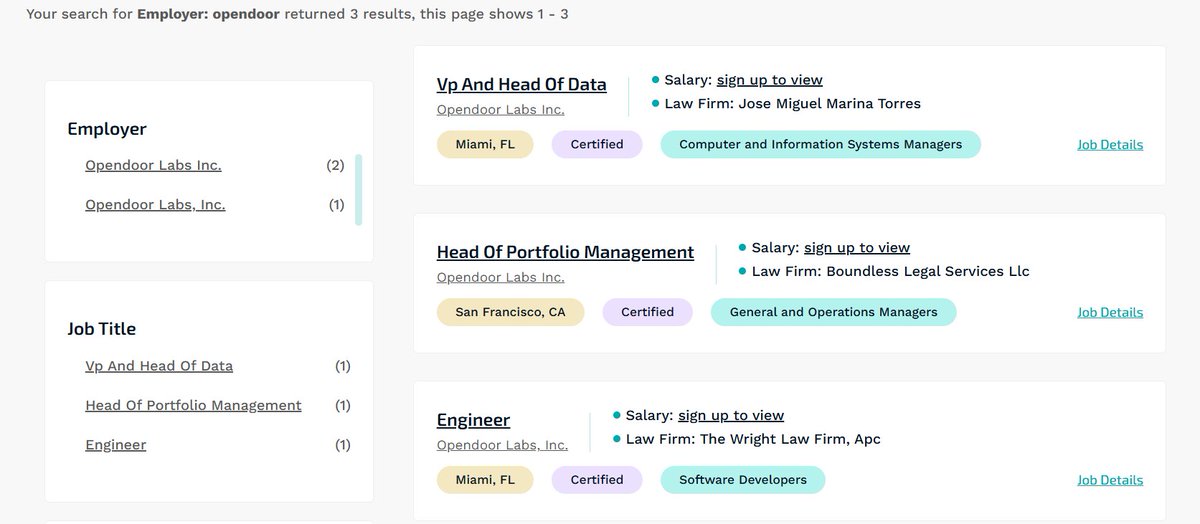1200x524 pixels.
Task: Click Law Firm: Boundless Legal Services Llc text
Action: [890, 271]
